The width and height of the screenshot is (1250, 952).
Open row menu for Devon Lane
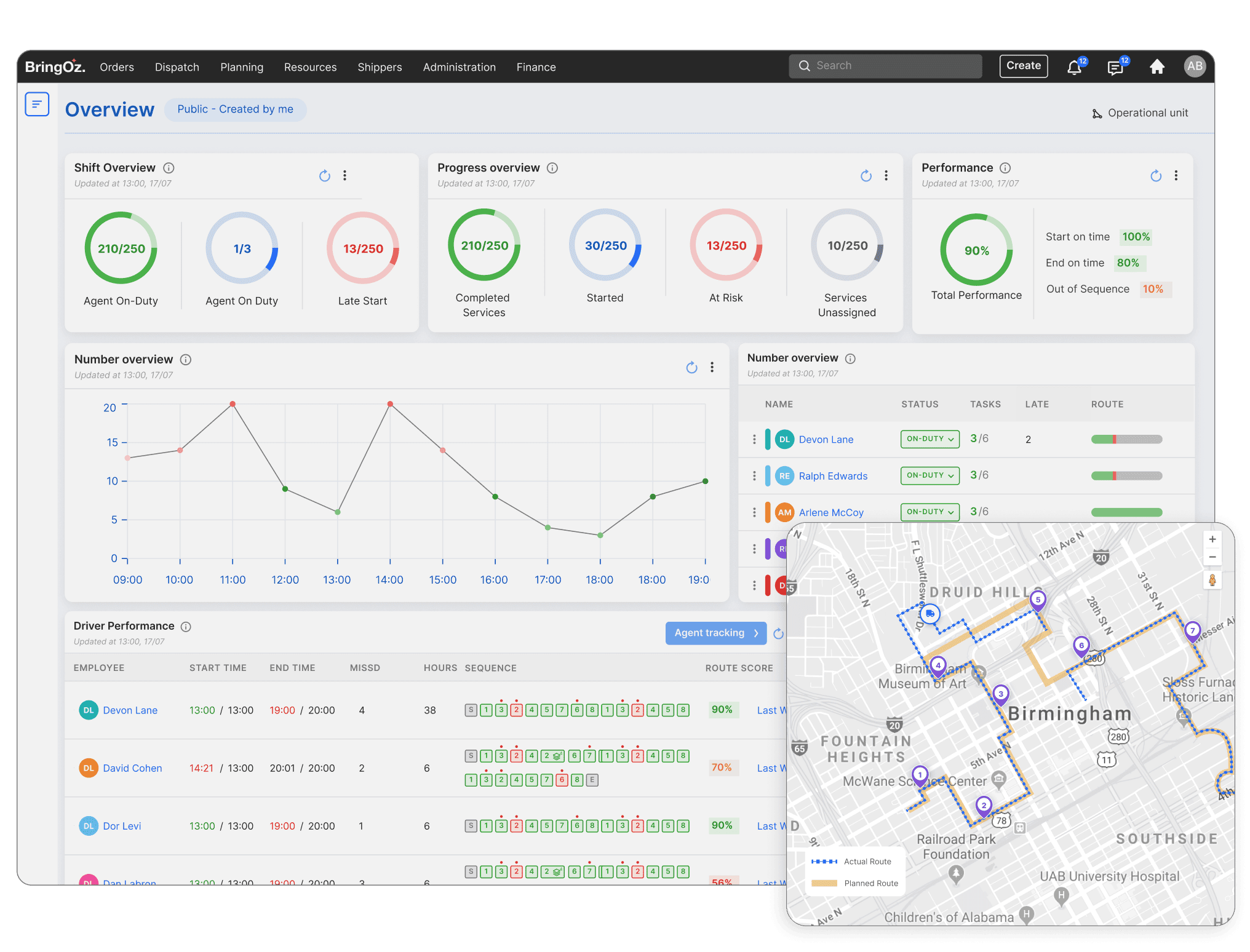click(x=754, y=439)
